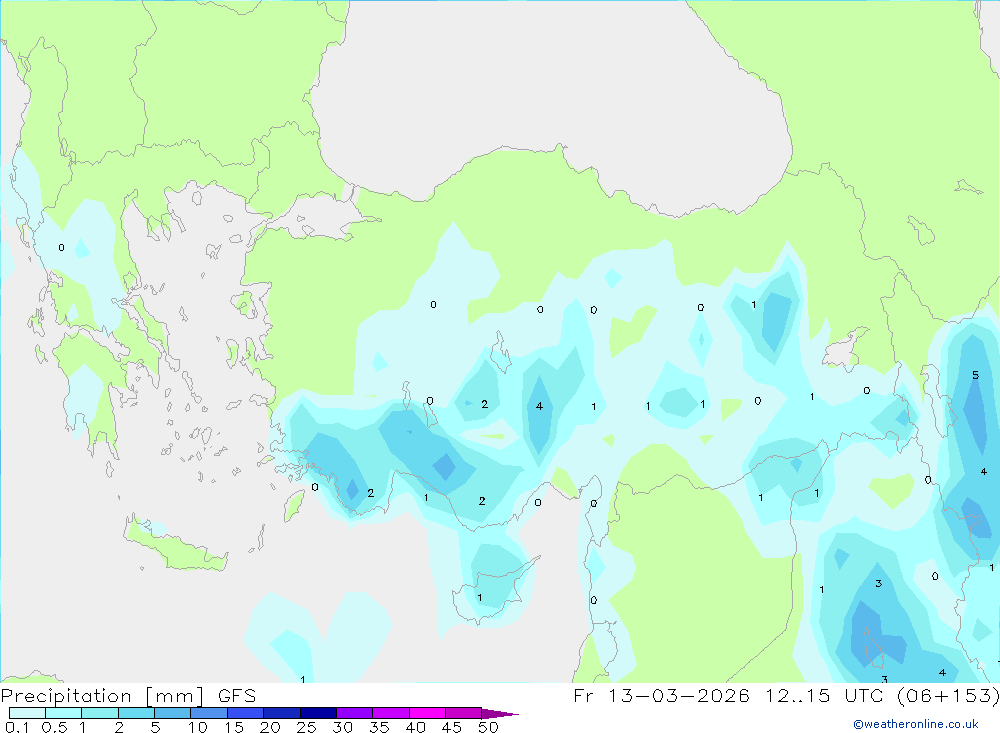The image size is (1000, 733).
Task: Click the over-50 mm legend arrow tip
Action: click(x=501, y=714)
